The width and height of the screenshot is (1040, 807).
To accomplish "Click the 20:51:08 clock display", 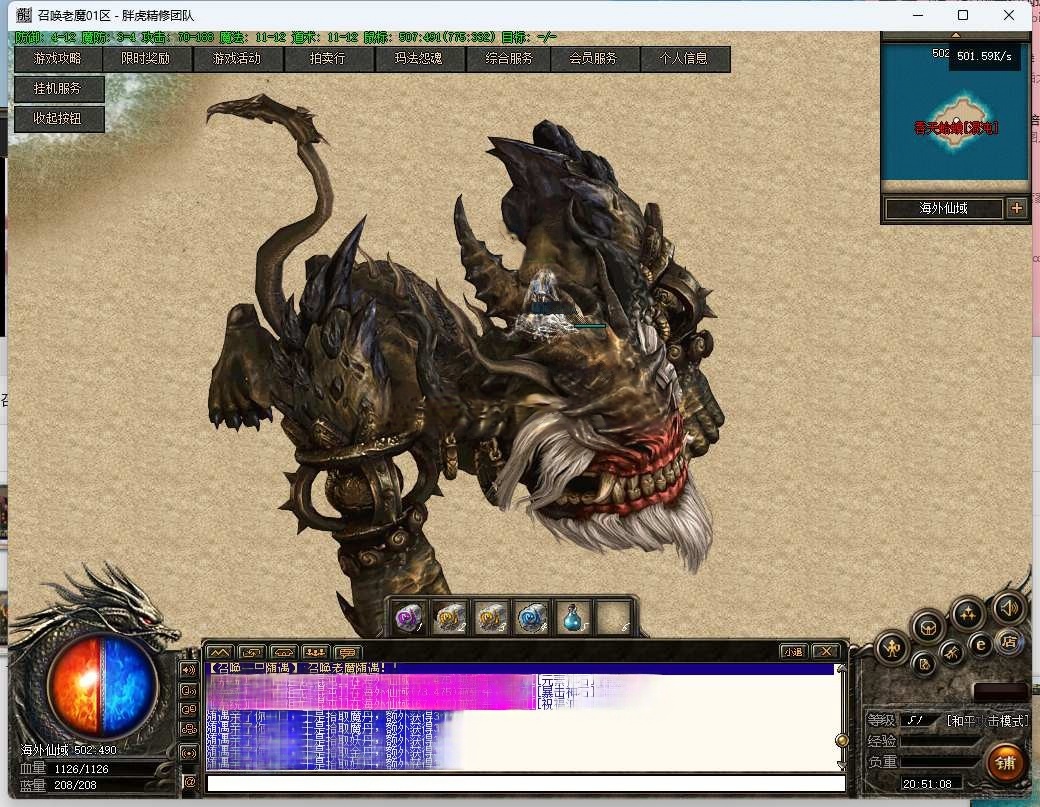I will tap(927, 784).
